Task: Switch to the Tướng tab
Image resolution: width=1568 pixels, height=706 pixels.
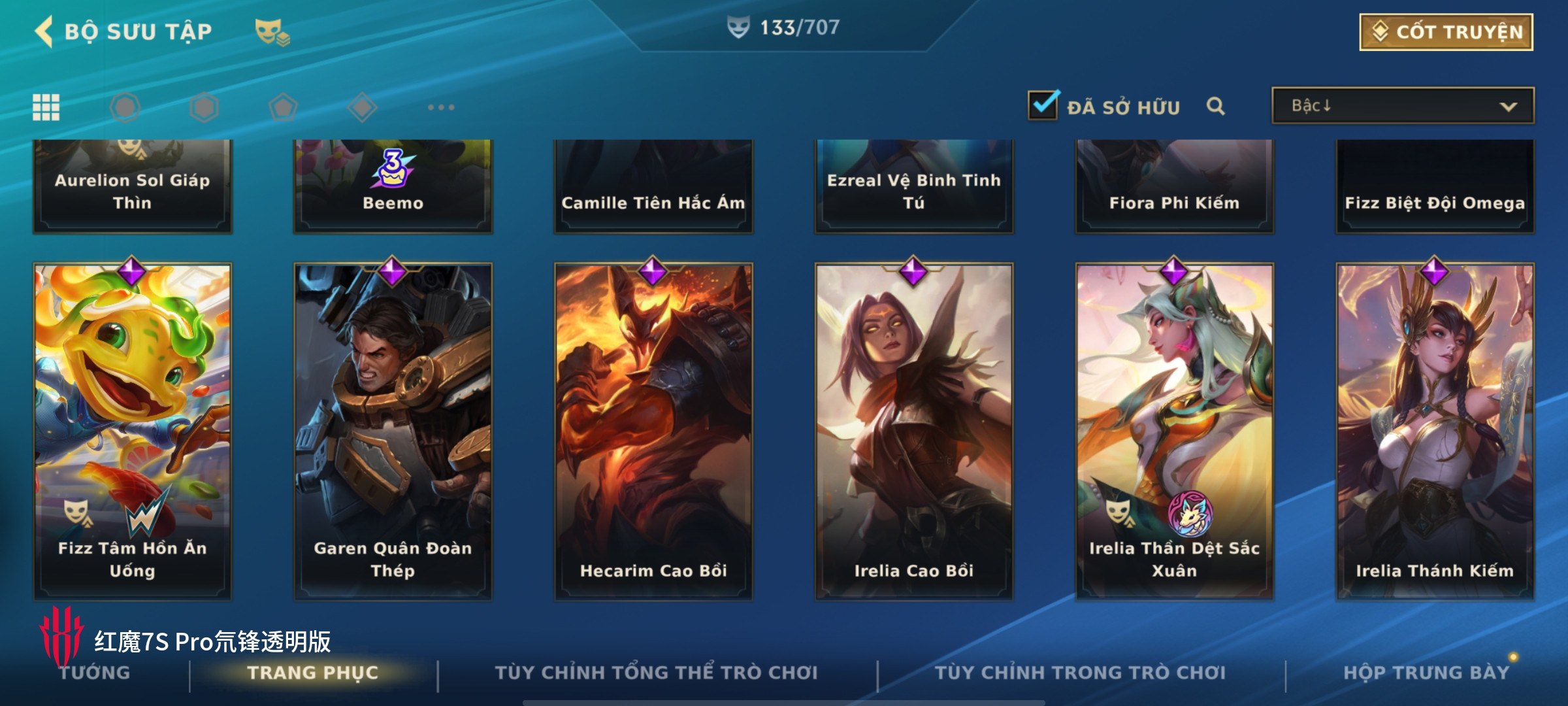Action: click(95, 673)
